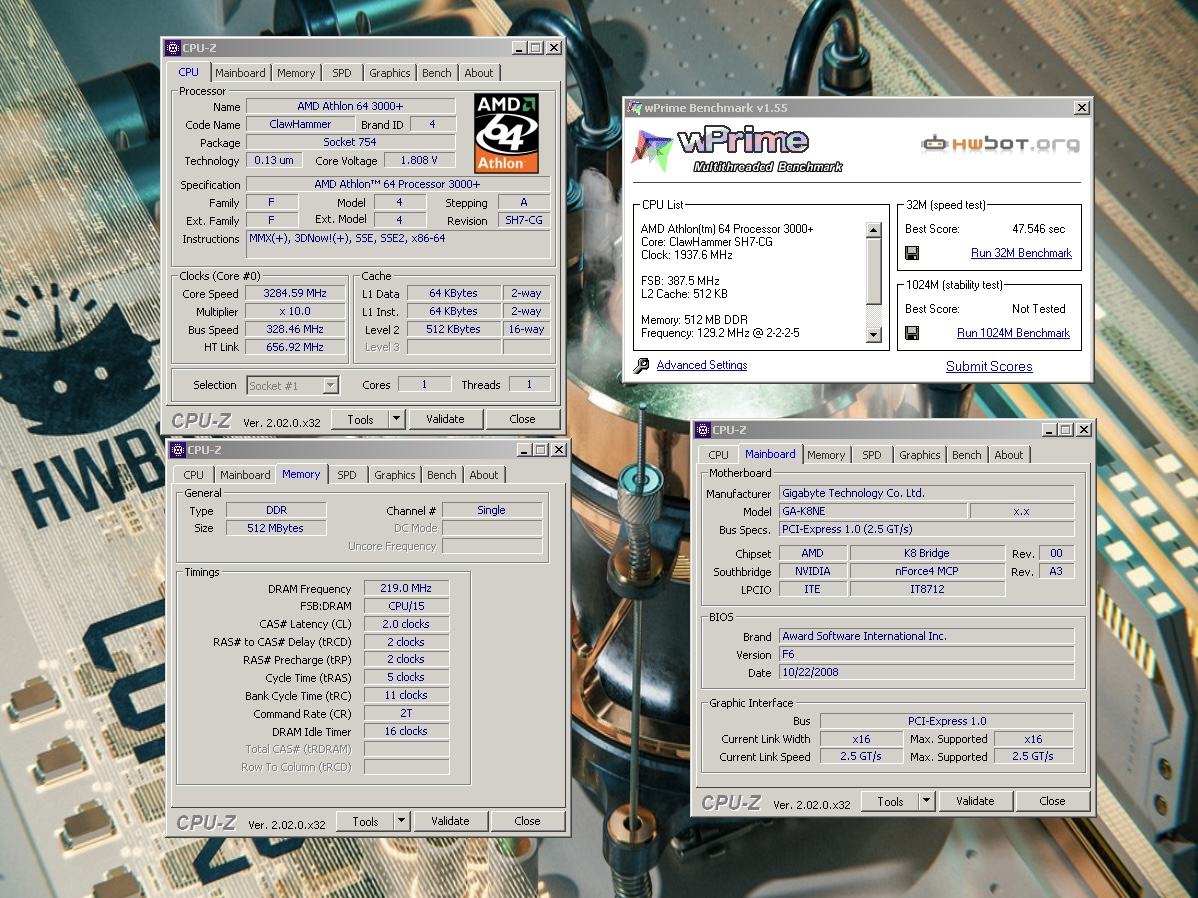Click Close button in Mainboard window
1198x898 pixels.
(x=1052, y=801)
